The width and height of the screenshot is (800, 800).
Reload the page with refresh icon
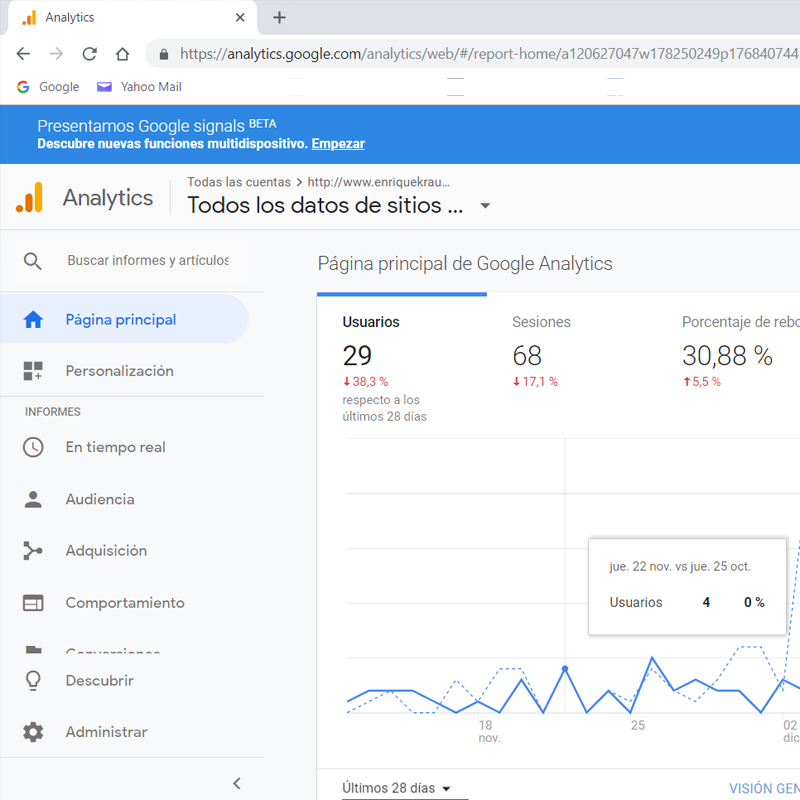[90, 54]
